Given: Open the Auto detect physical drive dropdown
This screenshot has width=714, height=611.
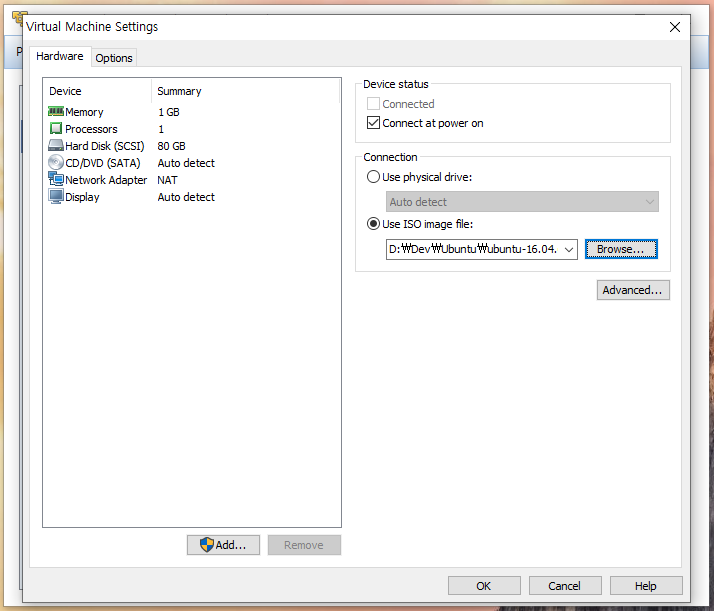Looking at the screenshot, I should [x=522, y=202].
